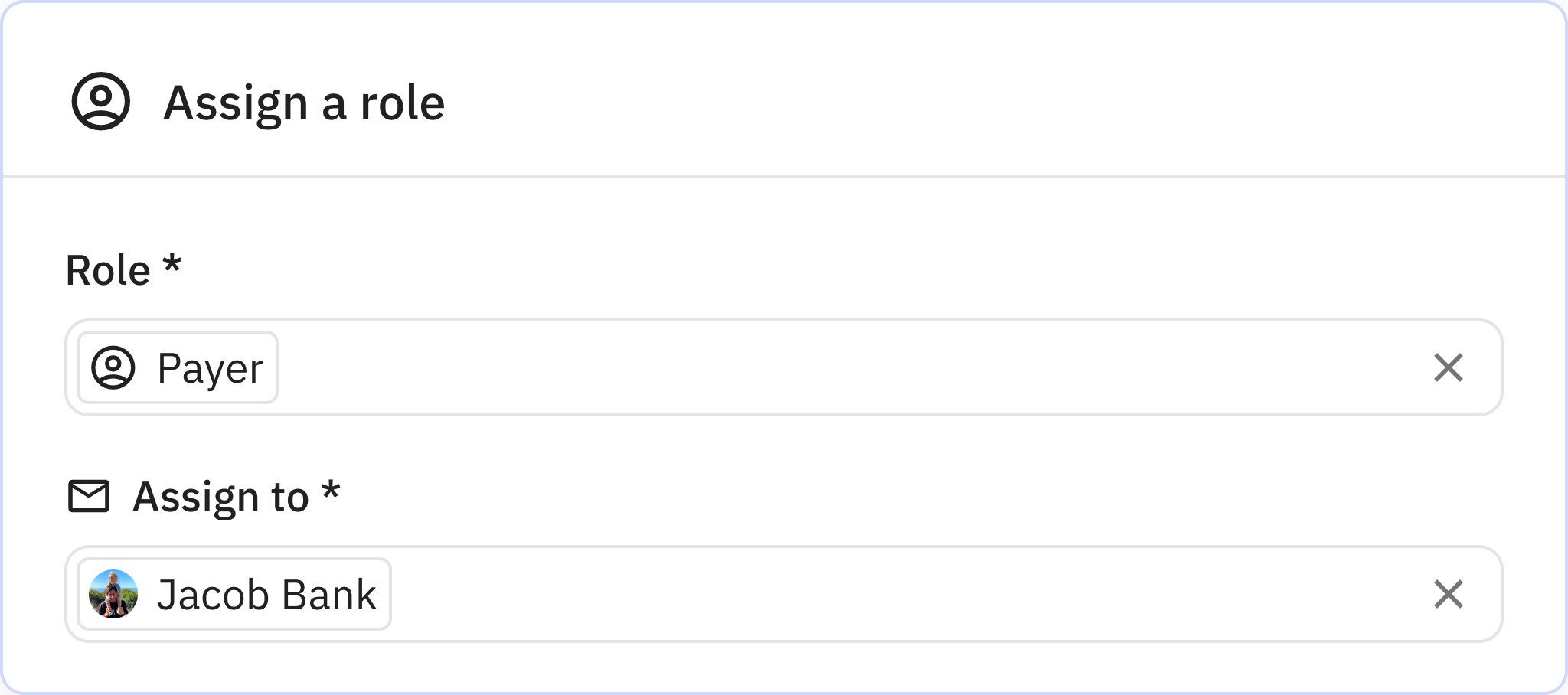
Task: Click the Assign to field label
Action: (x=220, y=497)
